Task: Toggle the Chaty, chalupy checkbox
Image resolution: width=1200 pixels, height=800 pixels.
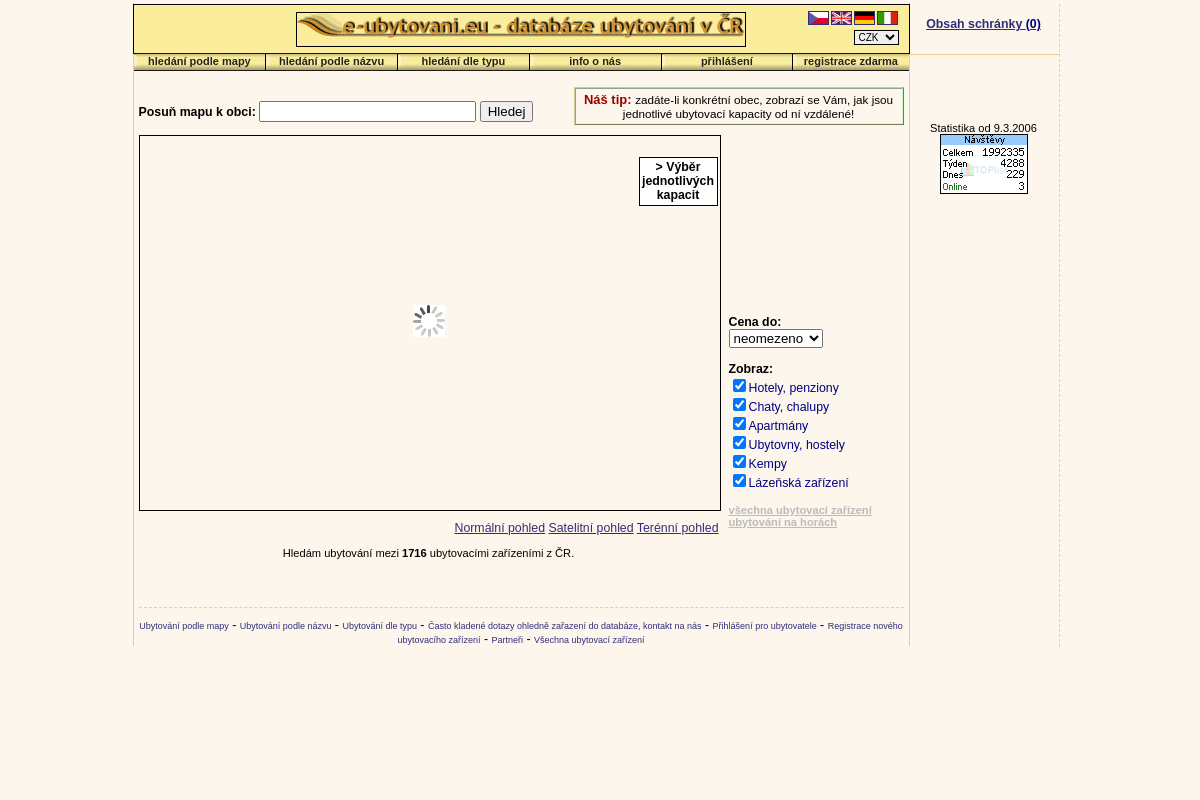Action: tap(739, 405)
